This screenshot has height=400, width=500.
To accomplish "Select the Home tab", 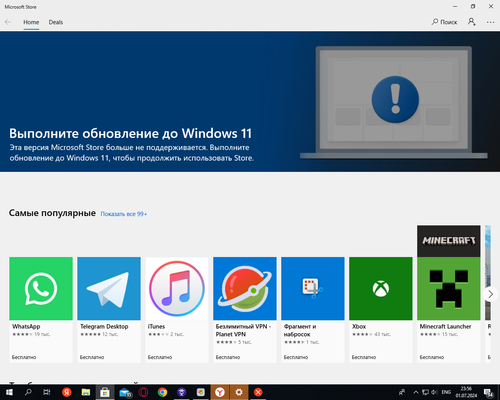I will tap(31, 22).
